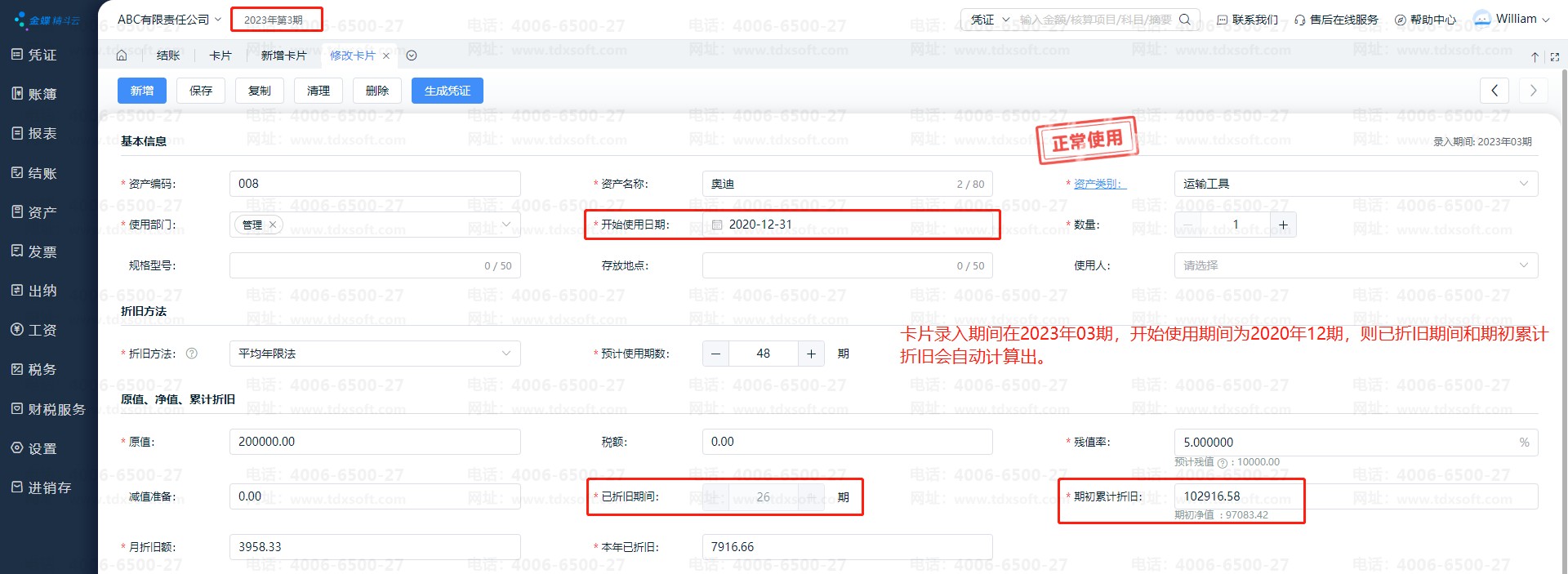1568x574 pixels.
Task: Decrease 预计使用期数 with minus button
Action: 716,354
